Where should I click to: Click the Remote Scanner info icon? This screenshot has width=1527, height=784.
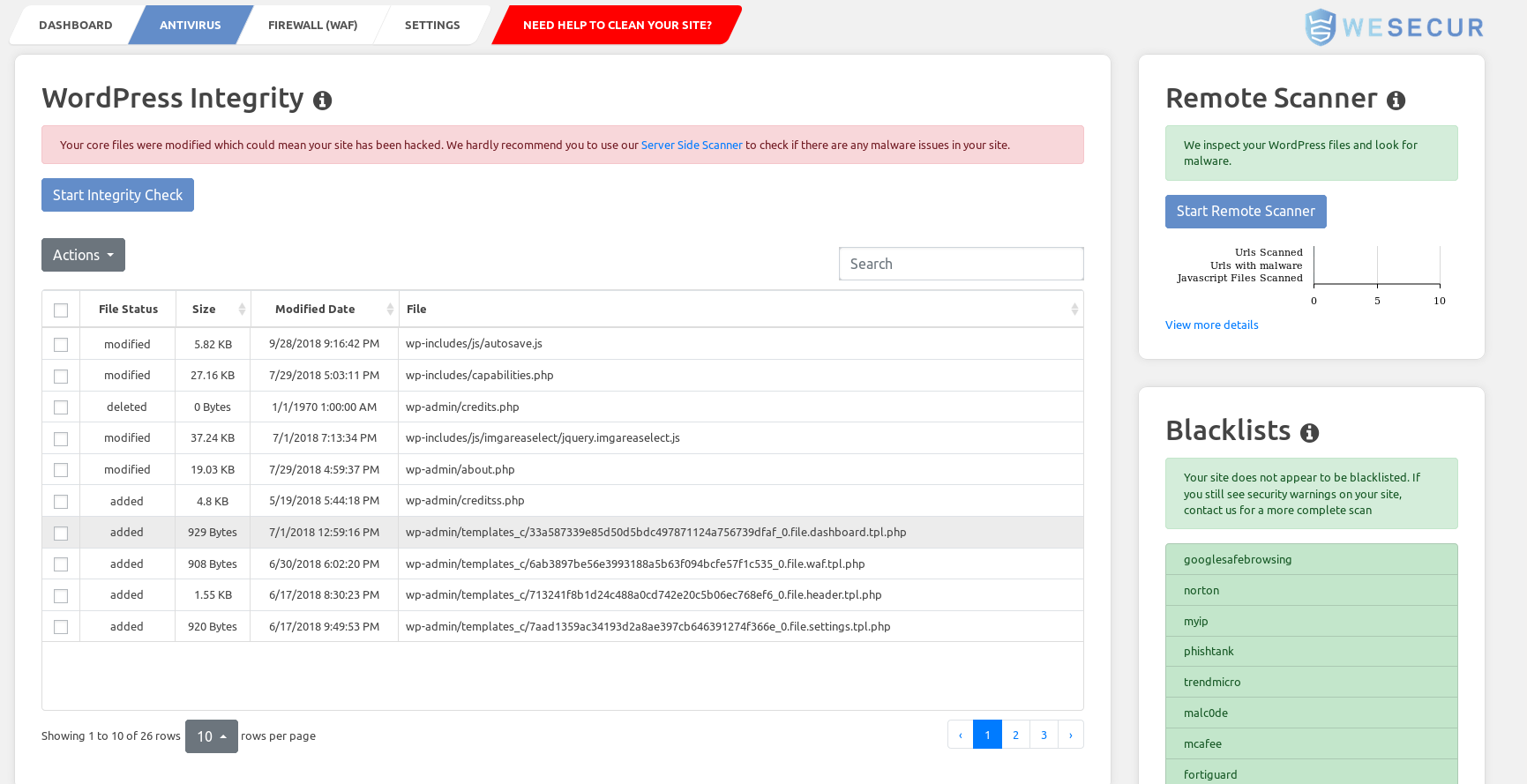click(x=1396, y=101)
